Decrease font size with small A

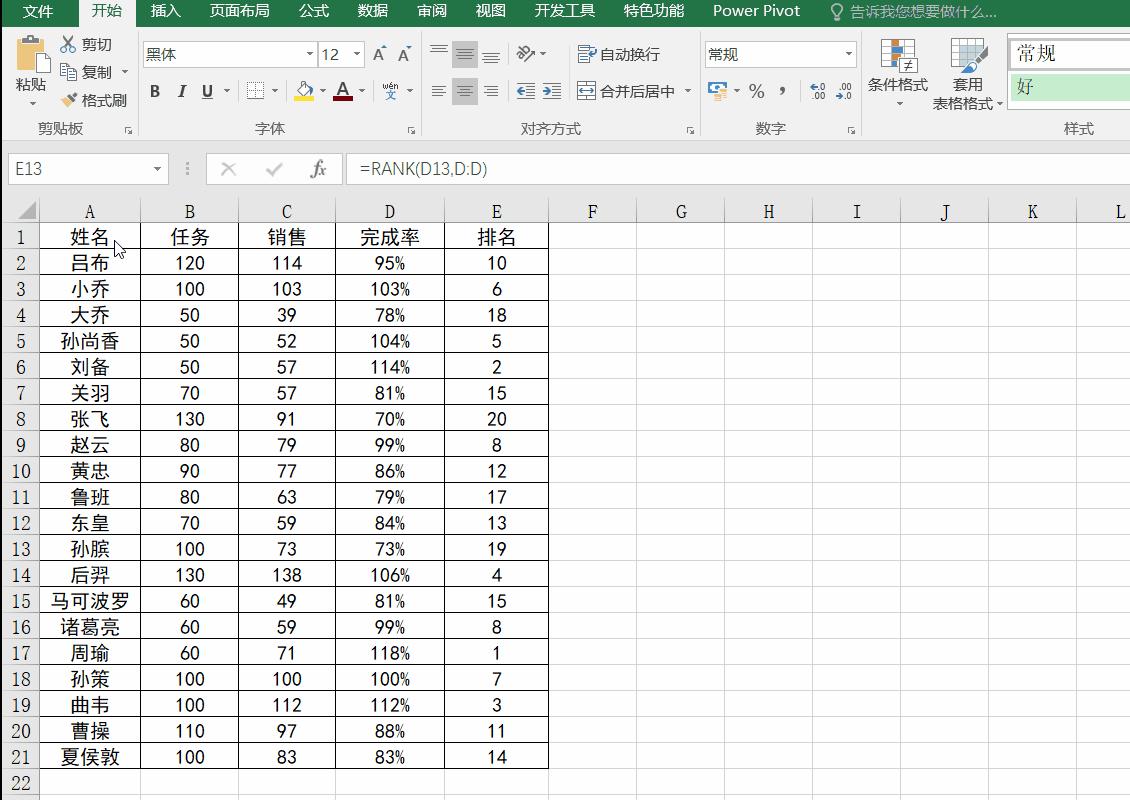click(404, 55)
